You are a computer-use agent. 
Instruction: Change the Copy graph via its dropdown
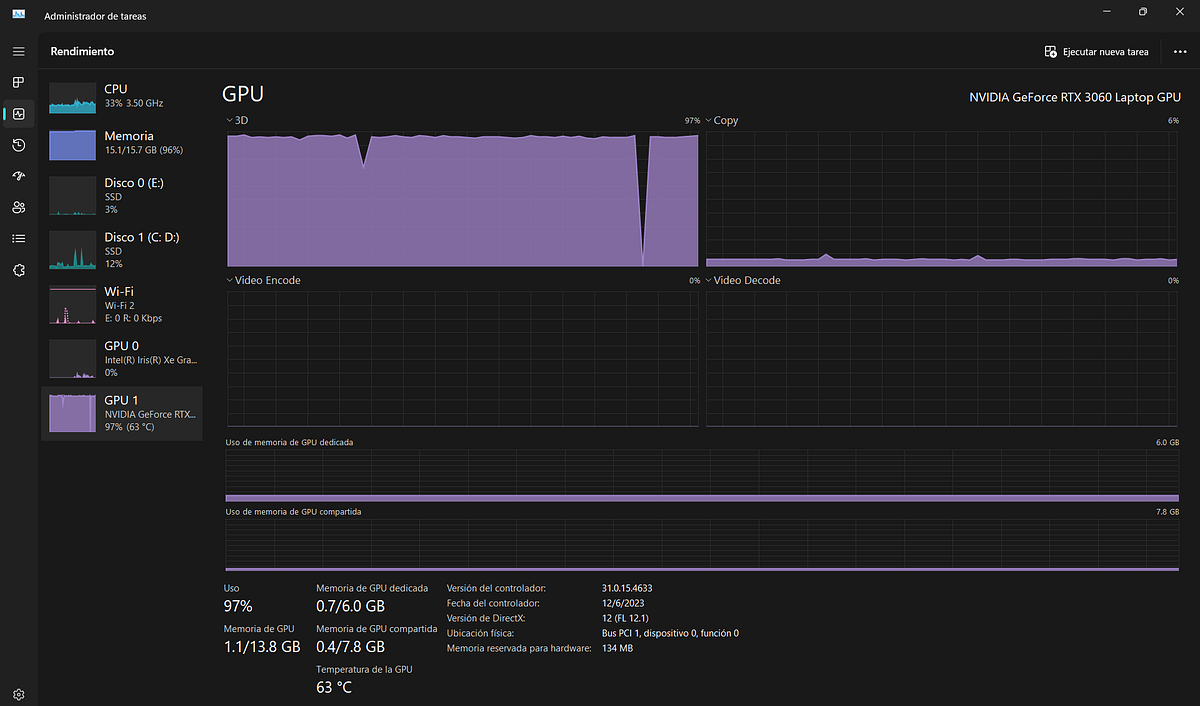coord(720,119)
